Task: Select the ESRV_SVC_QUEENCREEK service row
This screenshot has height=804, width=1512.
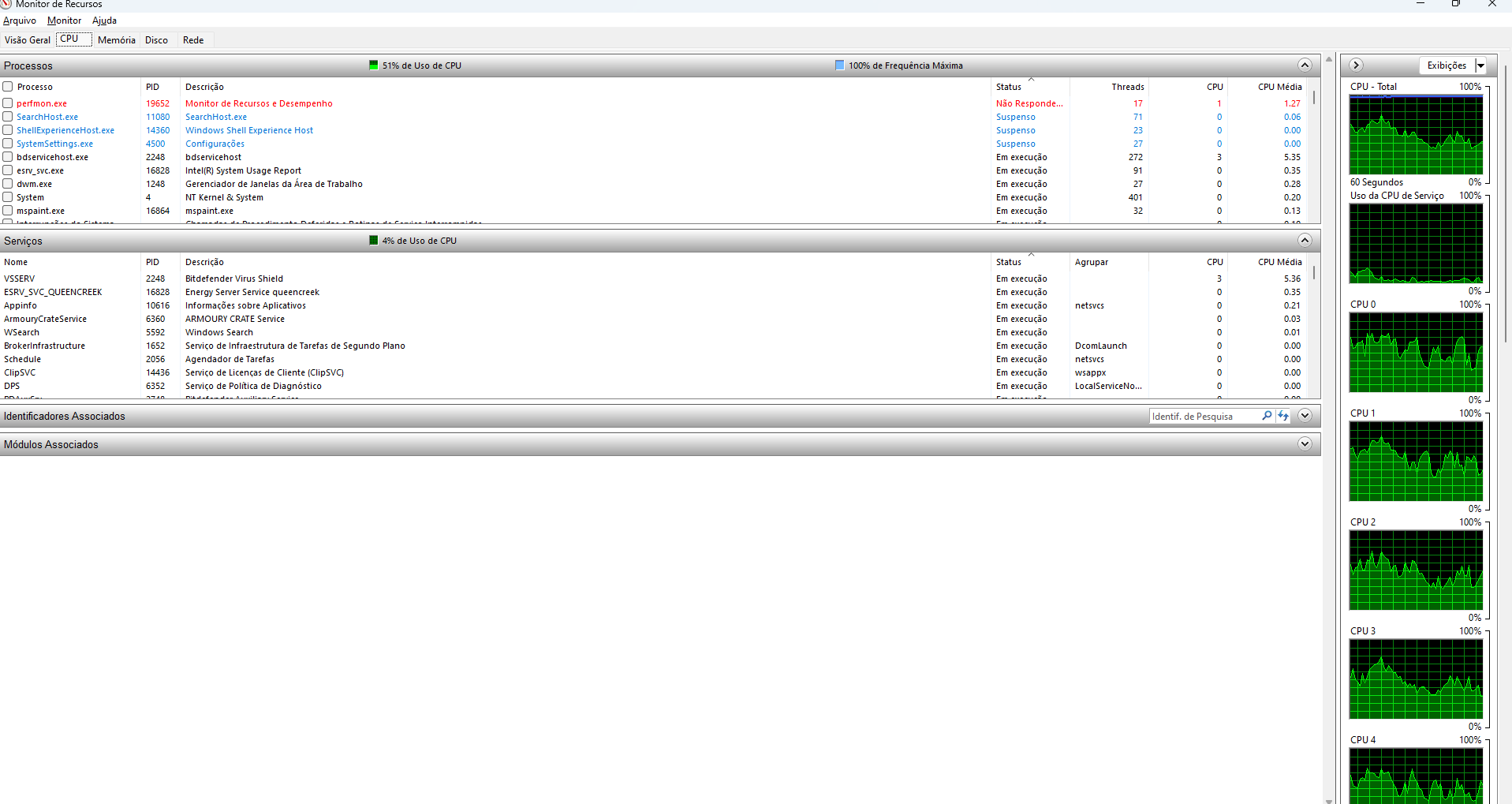Action: click(653, 292)
